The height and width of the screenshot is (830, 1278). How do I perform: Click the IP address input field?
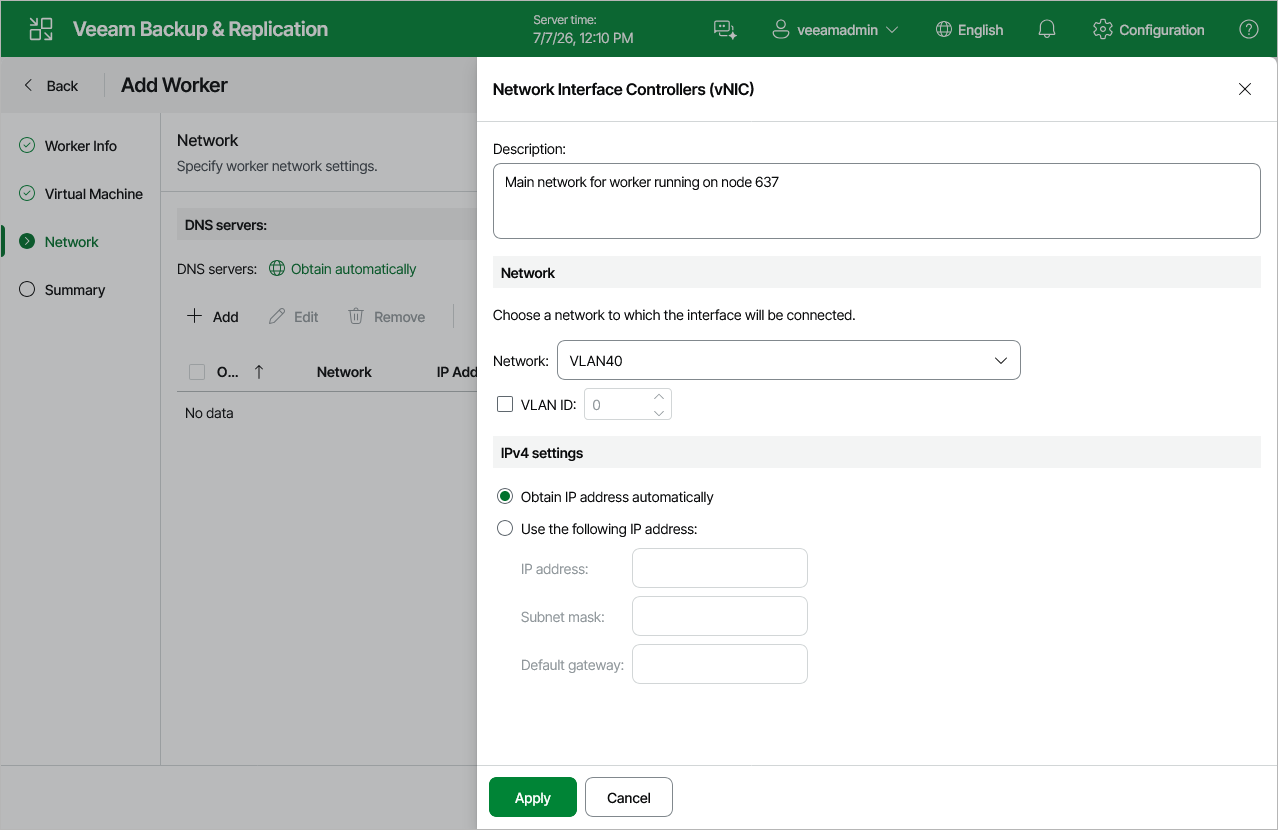720,568
